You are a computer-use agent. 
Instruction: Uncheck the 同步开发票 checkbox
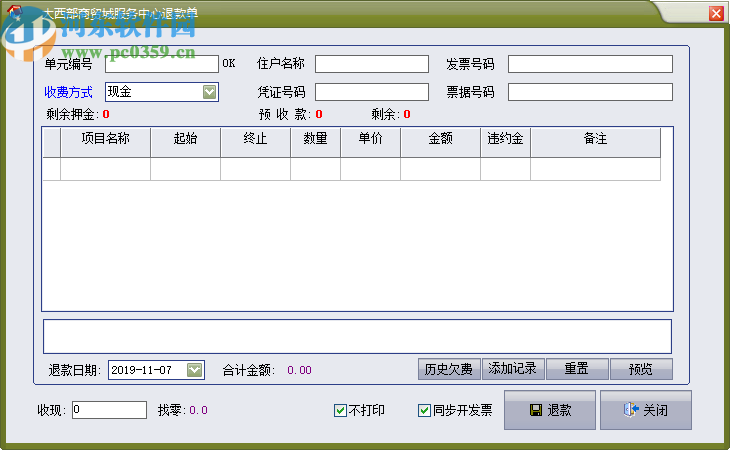coord(424,410)
